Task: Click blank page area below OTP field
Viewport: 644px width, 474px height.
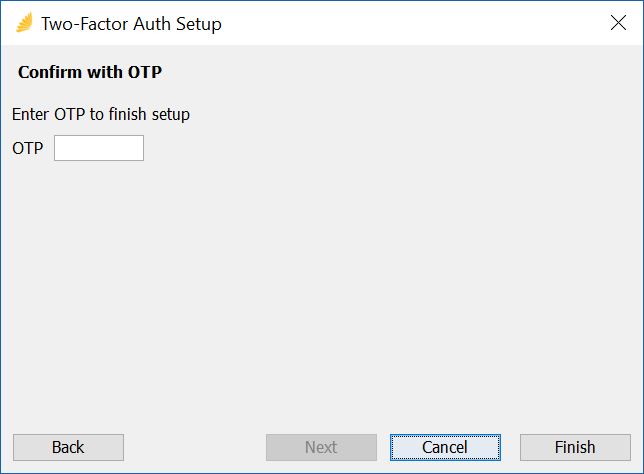Action: (322, 288)
